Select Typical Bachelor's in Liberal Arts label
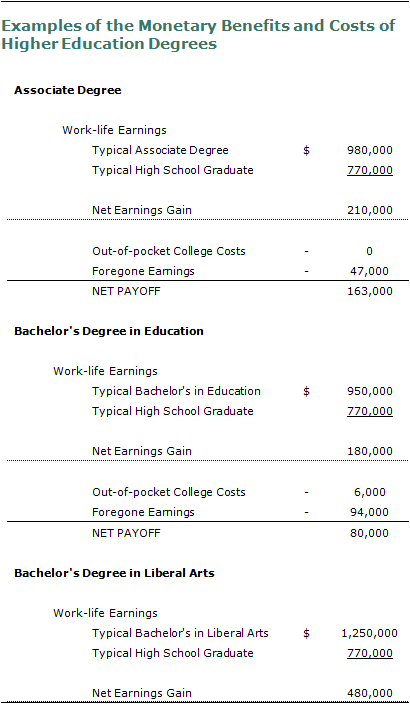This screenshot has height=704, width=410. [x=181, y=634]
